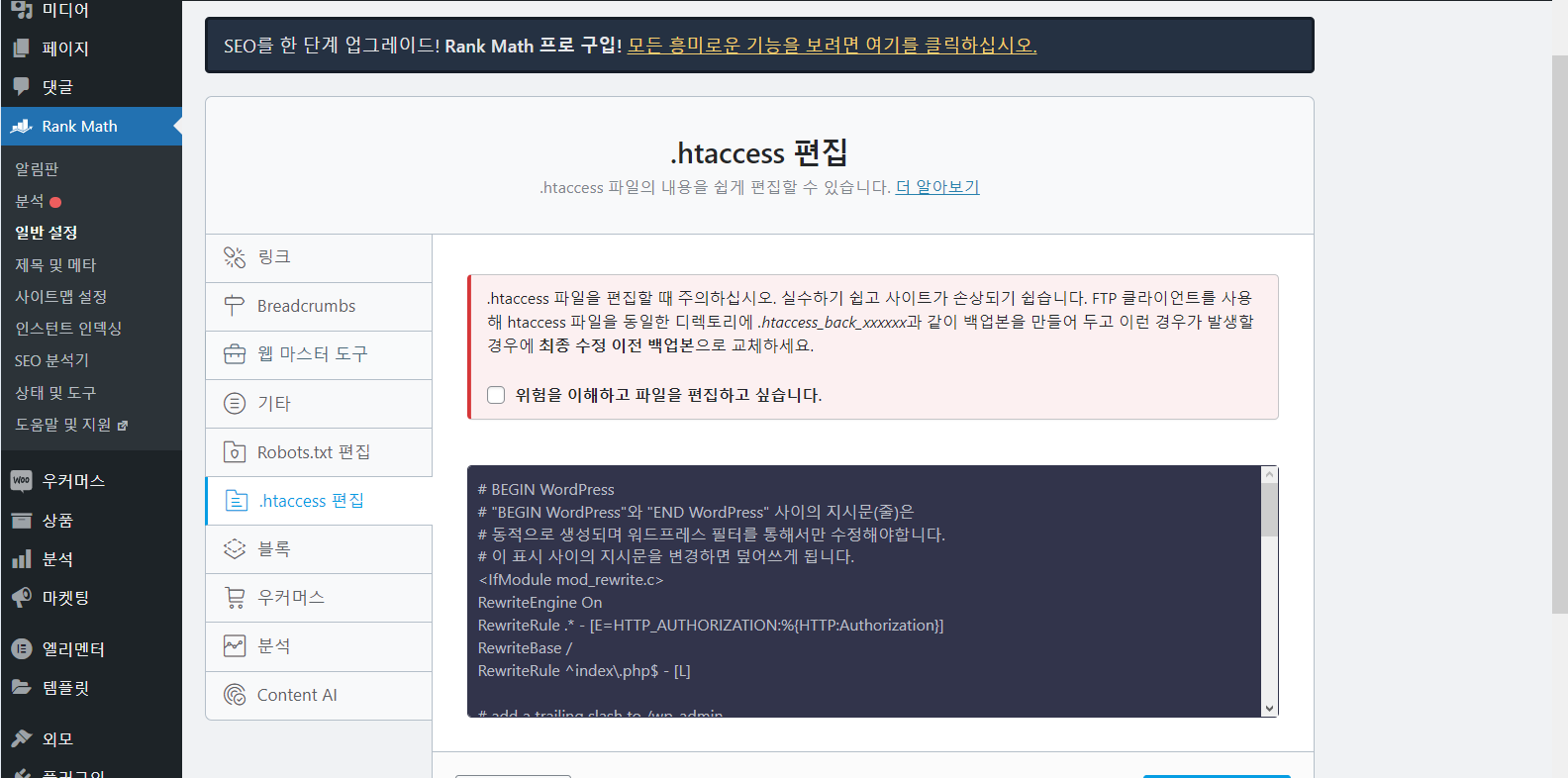Click the 댓글 comments bubble icon
This screenshot has width=1568, height=778.
pyautogui.click(x=22, y=86)
